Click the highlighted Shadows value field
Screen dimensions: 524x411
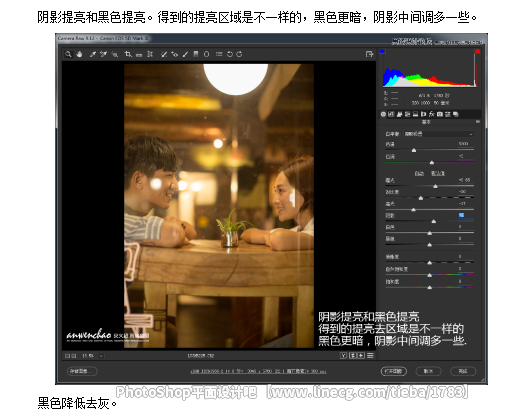tap(466, 216)
